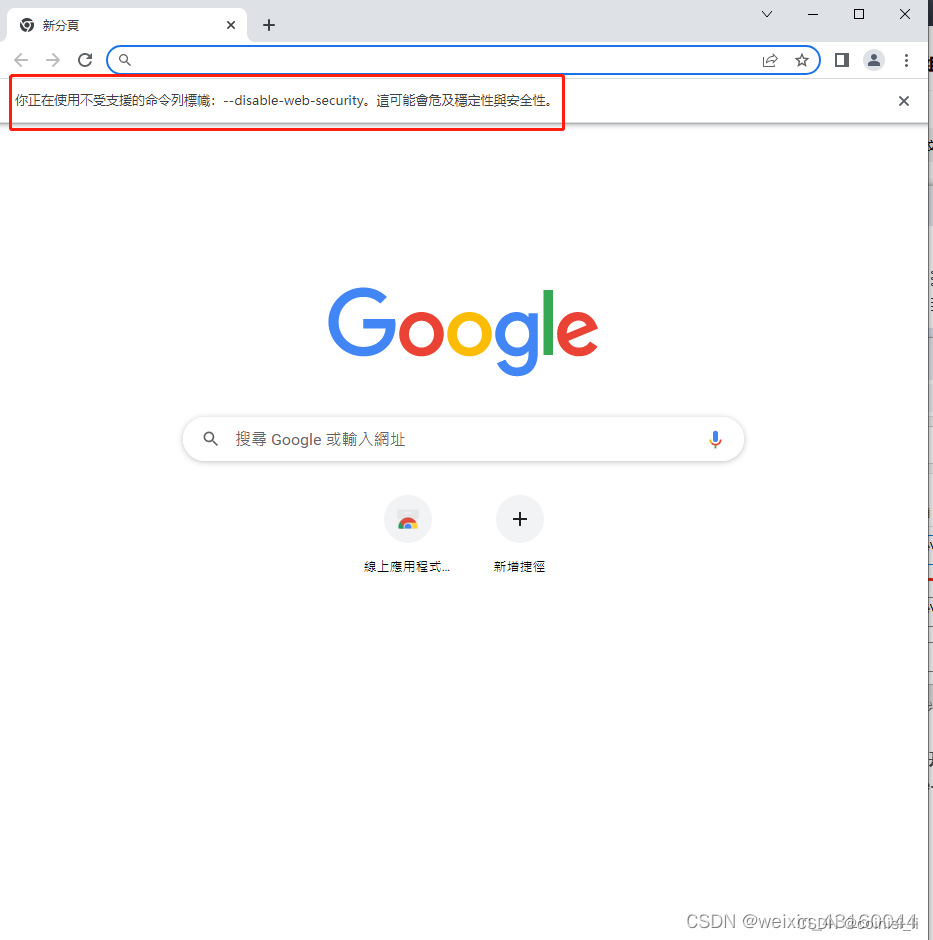Dismiss the disable-web-security warning bar

click(904, 101)
